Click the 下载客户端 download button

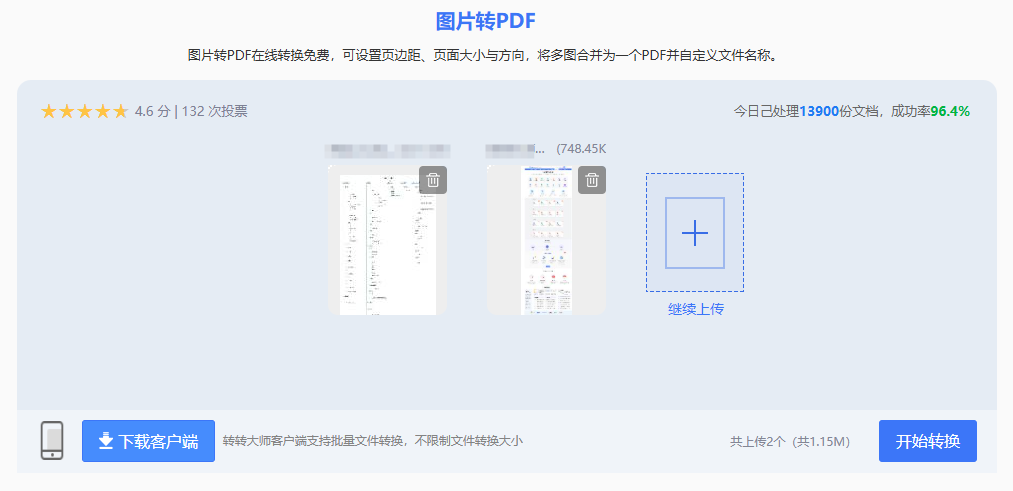(148, 441)
